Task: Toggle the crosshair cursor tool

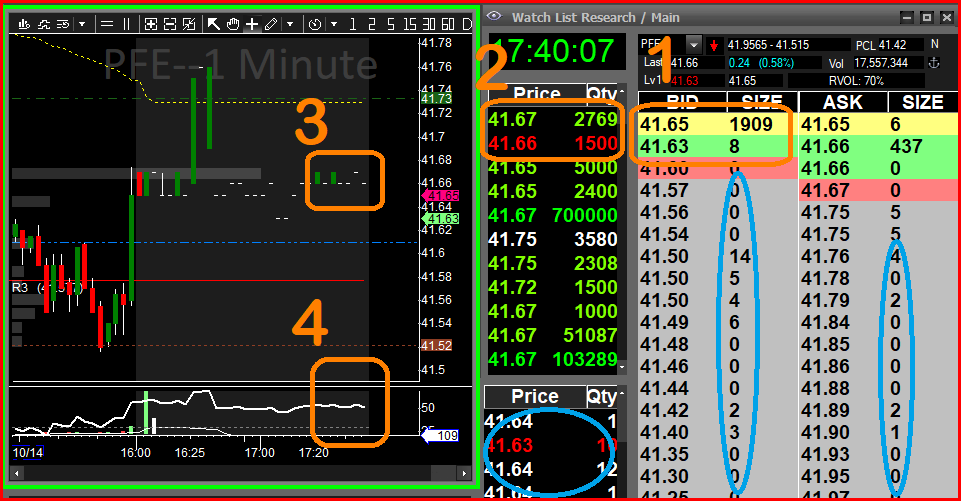Action: pos(252,24)
